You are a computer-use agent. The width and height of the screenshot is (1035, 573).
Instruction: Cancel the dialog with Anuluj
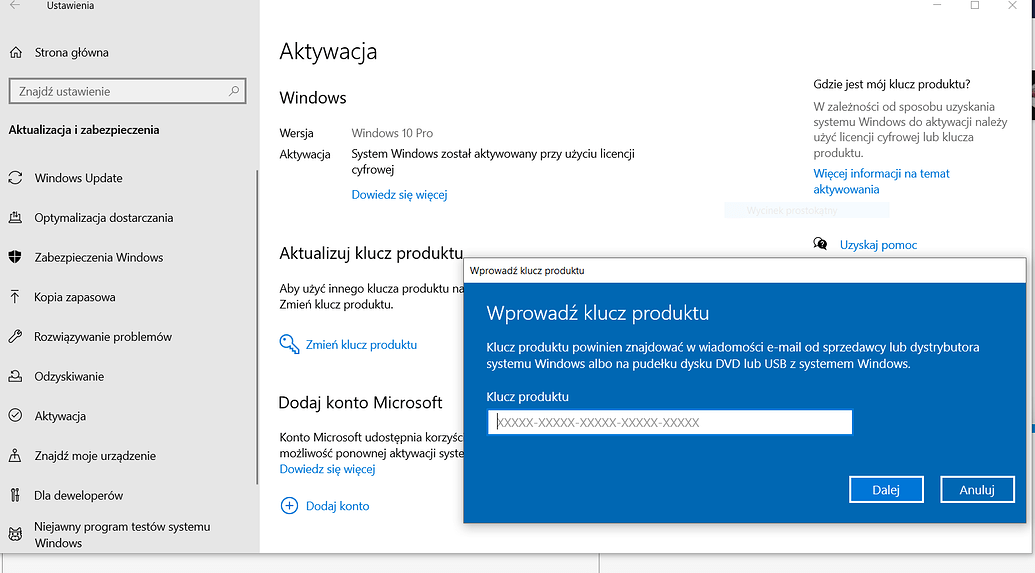(977, 489)
